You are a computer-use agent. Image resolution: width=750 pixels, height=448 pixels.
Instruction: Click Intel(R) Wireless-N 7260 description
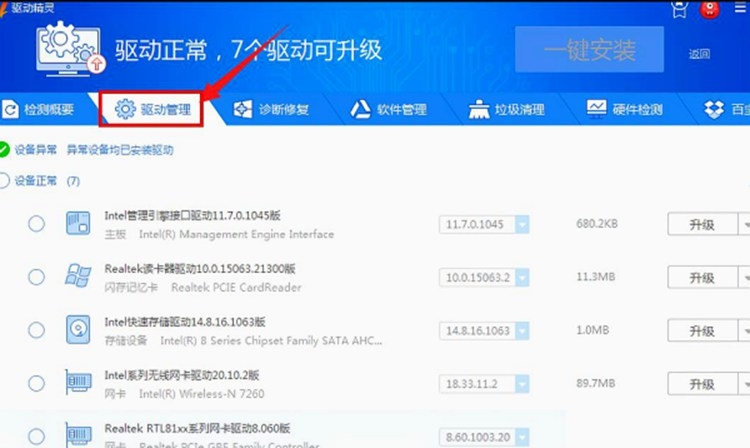(201, 394)
